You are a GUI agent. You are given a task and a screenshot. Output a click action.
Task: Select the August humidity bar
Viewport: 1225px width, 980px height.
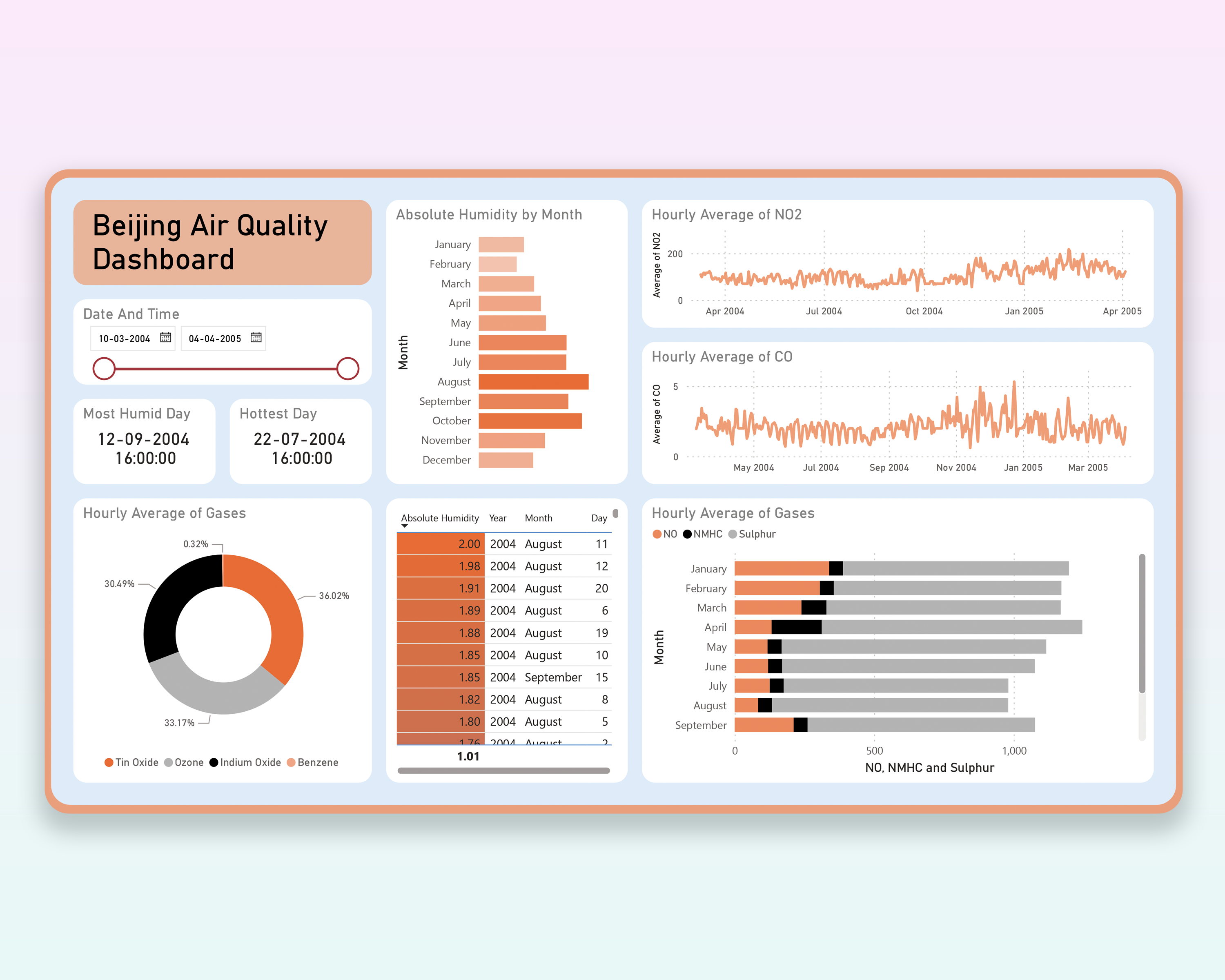(533, 382)
